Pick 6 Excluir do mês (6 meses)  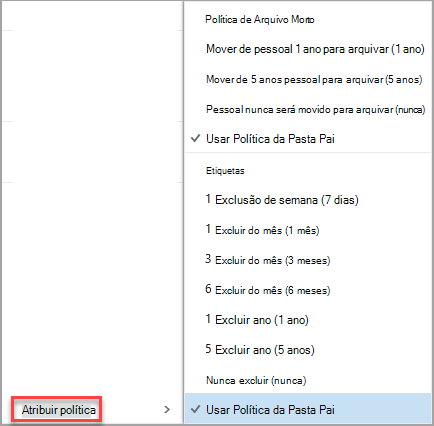point(268,290)
